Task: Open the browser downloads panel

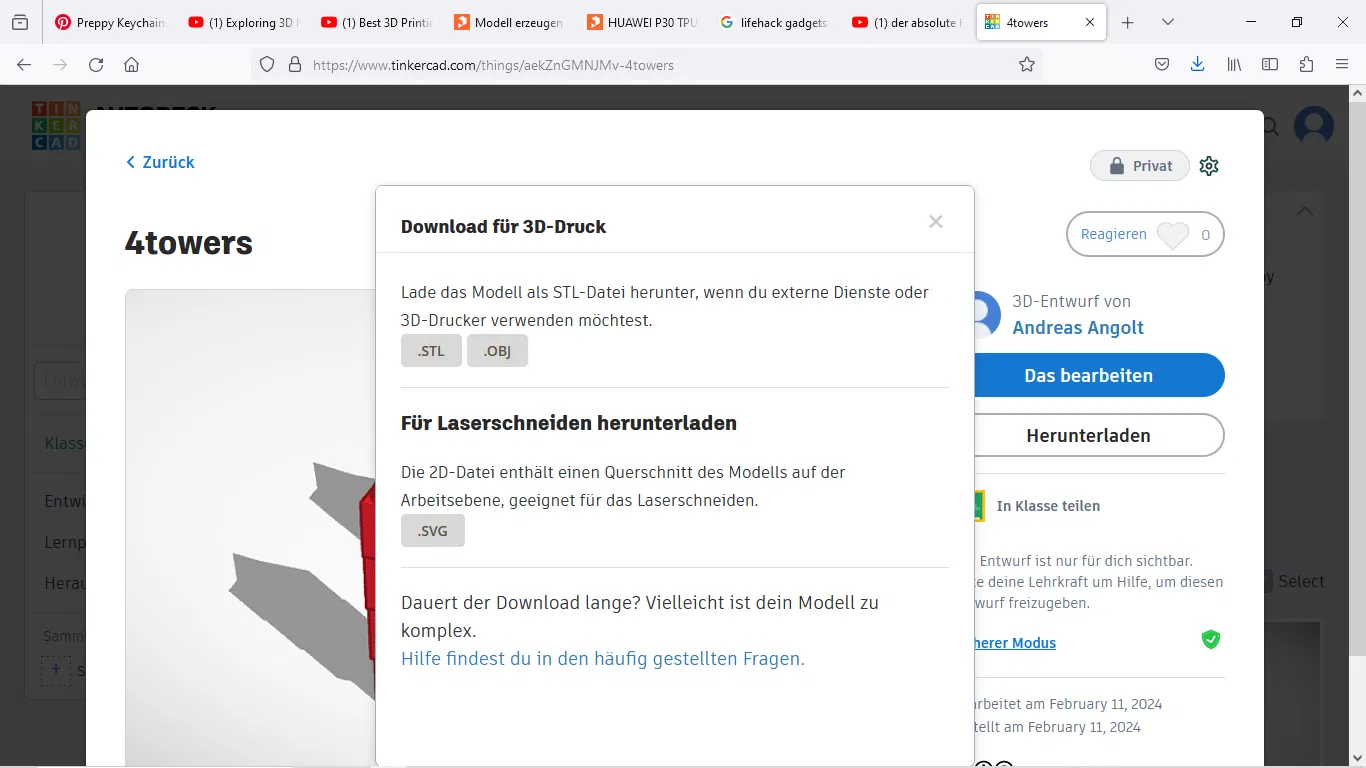Action: pyautogui.click(x=1198, y=64)
